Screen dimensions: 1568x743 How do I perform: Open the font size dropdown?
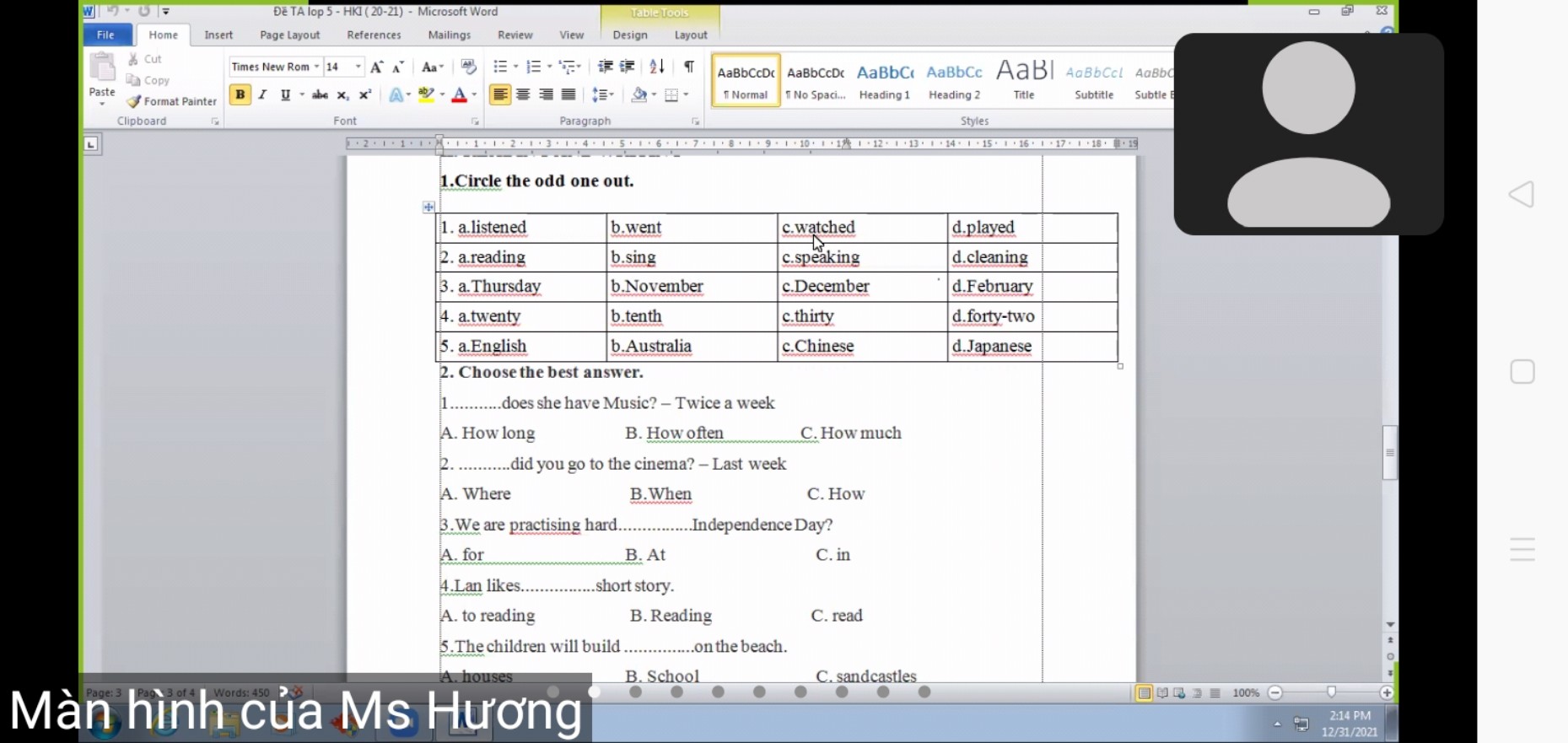pyautogui.click(x=358, y=67)
